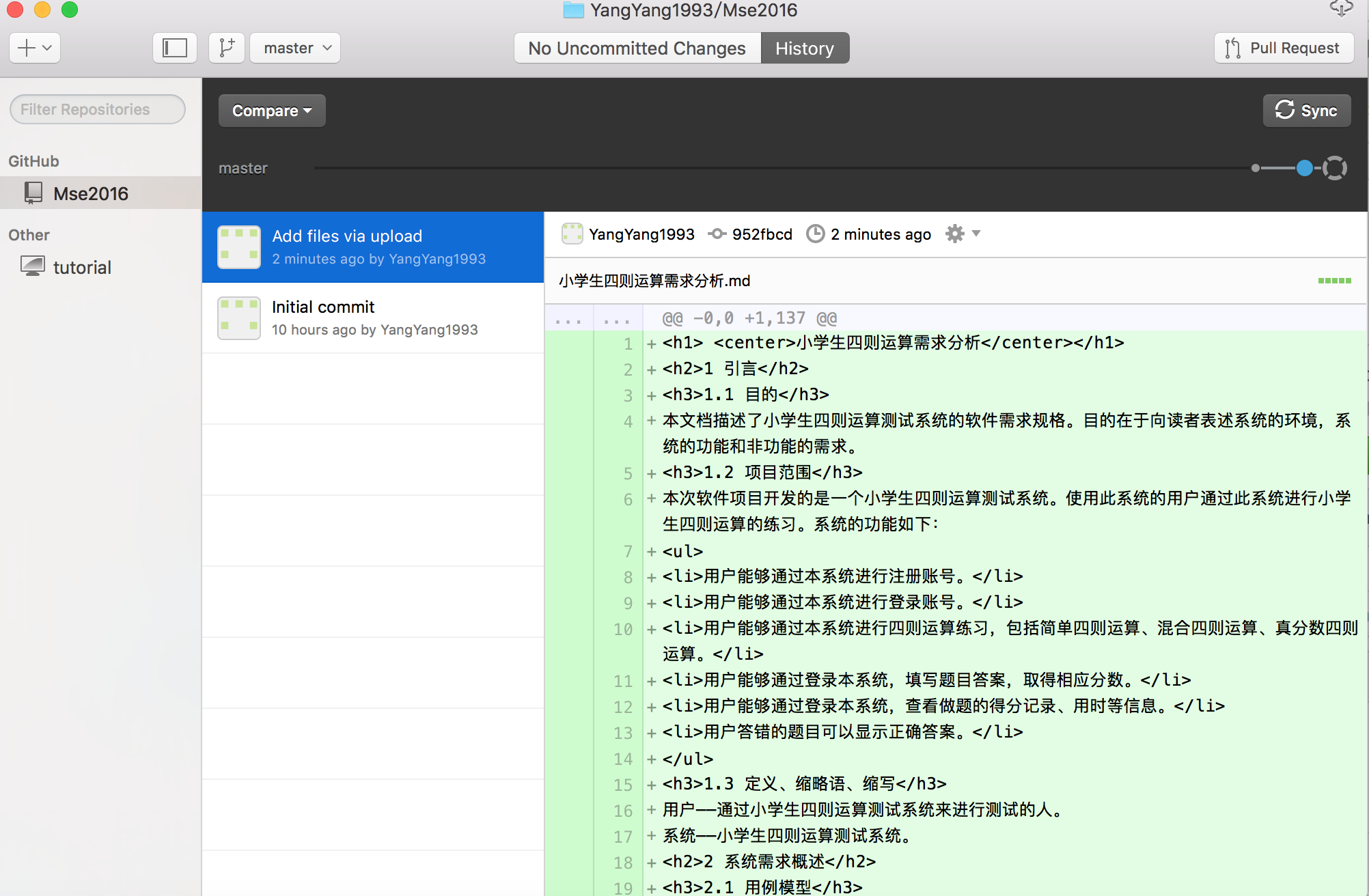This screenshot has height=896, width=1369.
Task: Click the Other section header in sidebar
Action: coord(29,235)
